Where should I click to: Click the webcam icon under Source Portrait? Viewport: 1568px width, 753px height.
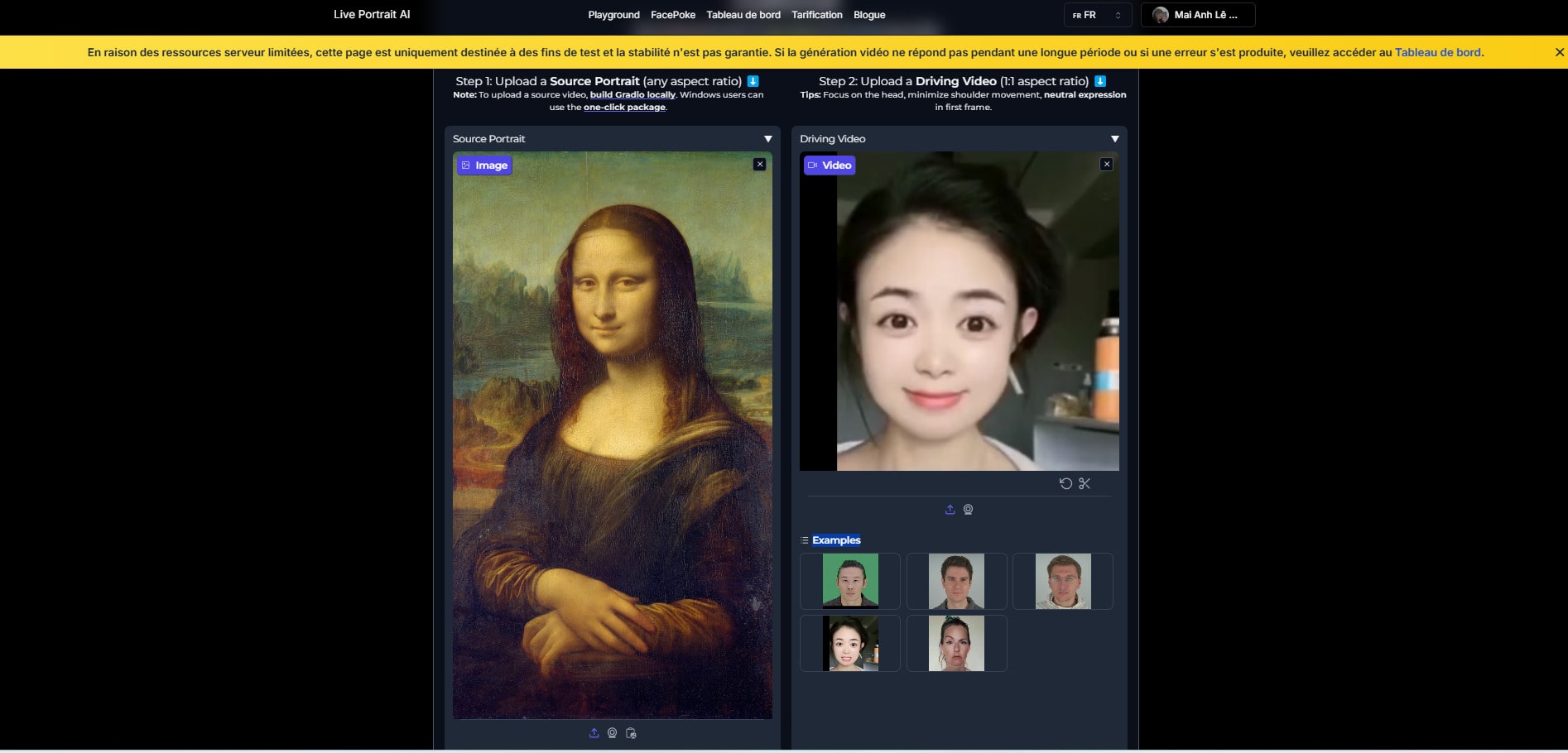612,733
